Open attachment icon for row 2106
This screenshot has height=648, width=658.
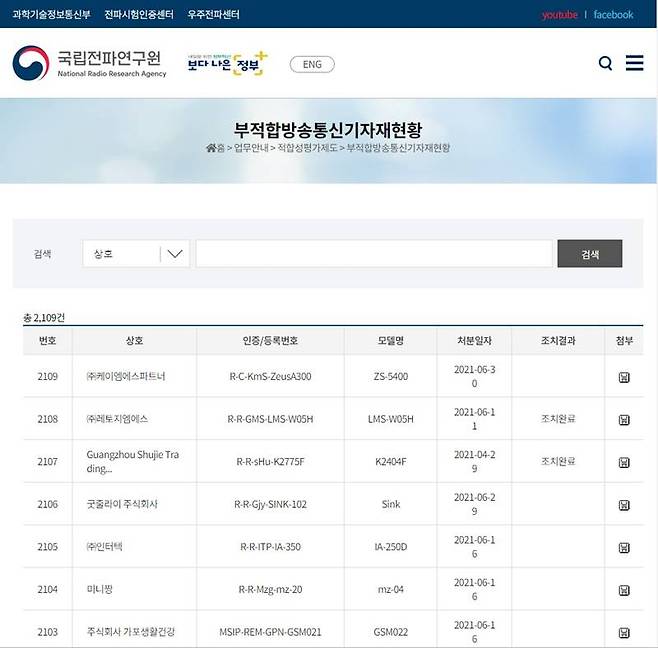(624, 504)
